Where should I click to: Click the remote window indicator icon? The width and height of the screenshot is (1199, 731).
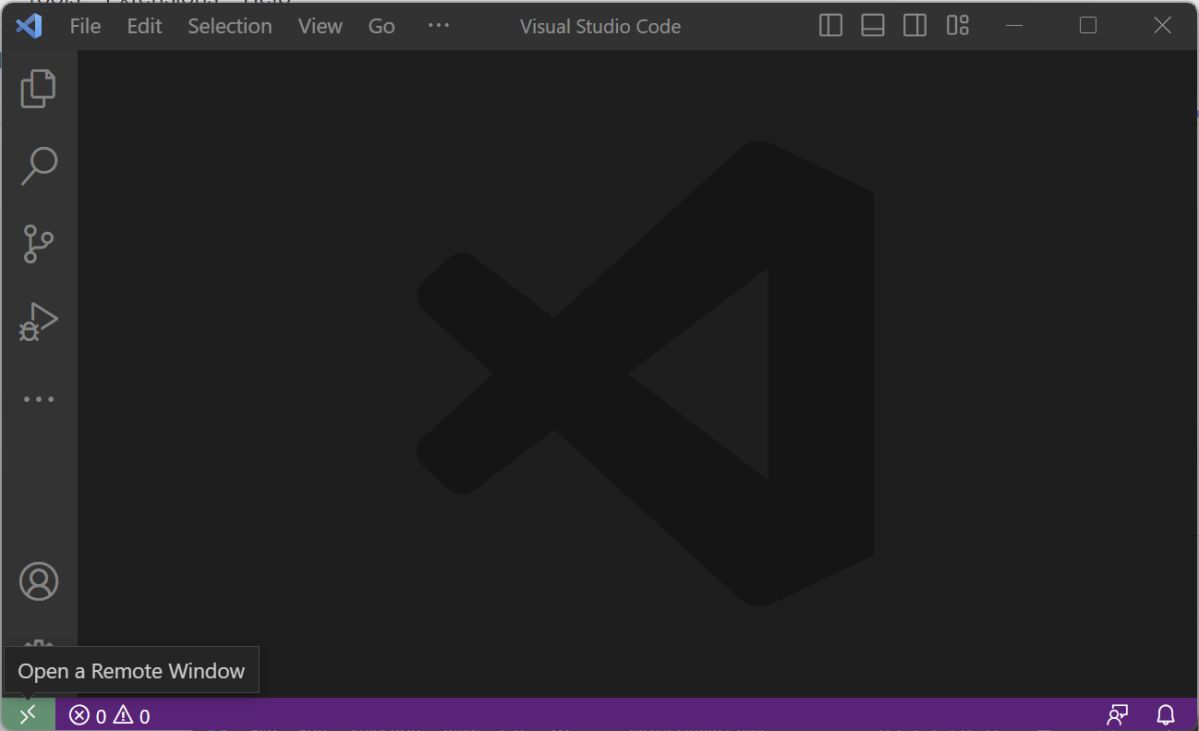click(28, 715)
